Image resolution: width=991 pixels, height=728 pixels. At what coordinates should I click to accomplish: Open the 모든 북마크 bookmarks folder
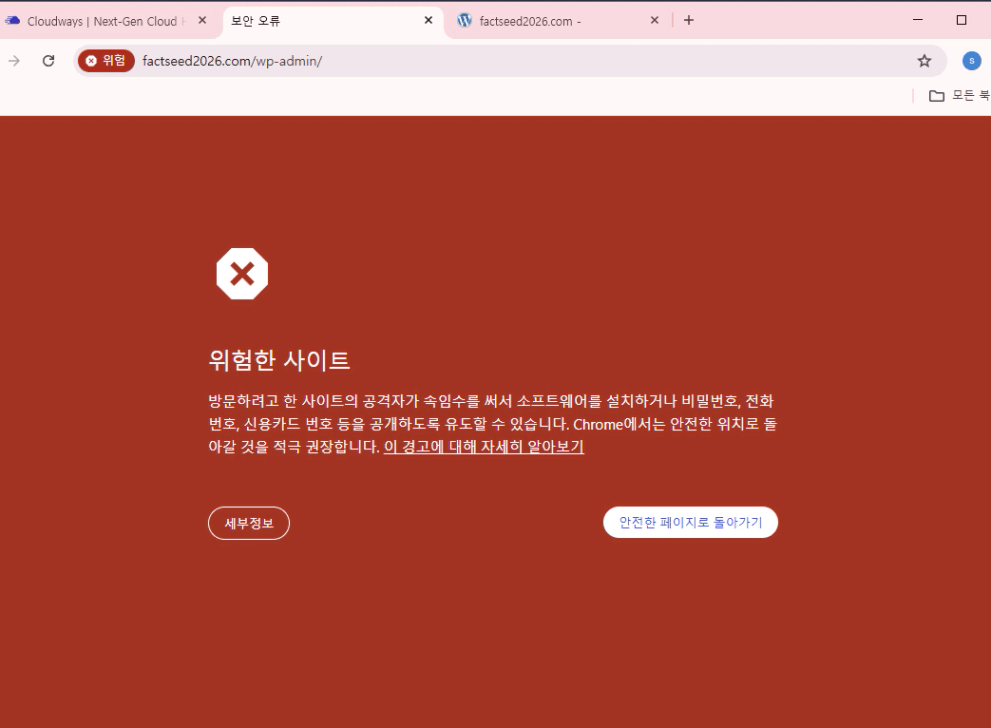point(959,95)
